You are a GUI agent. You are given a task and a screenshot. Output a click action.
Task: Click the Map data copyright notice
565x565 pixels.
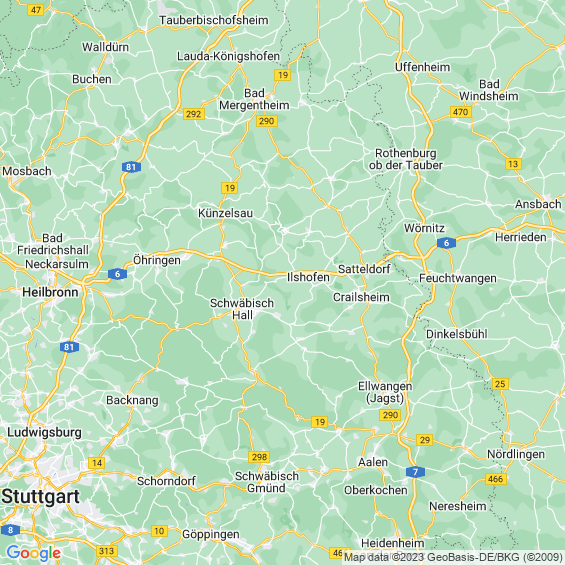(453, 557)
